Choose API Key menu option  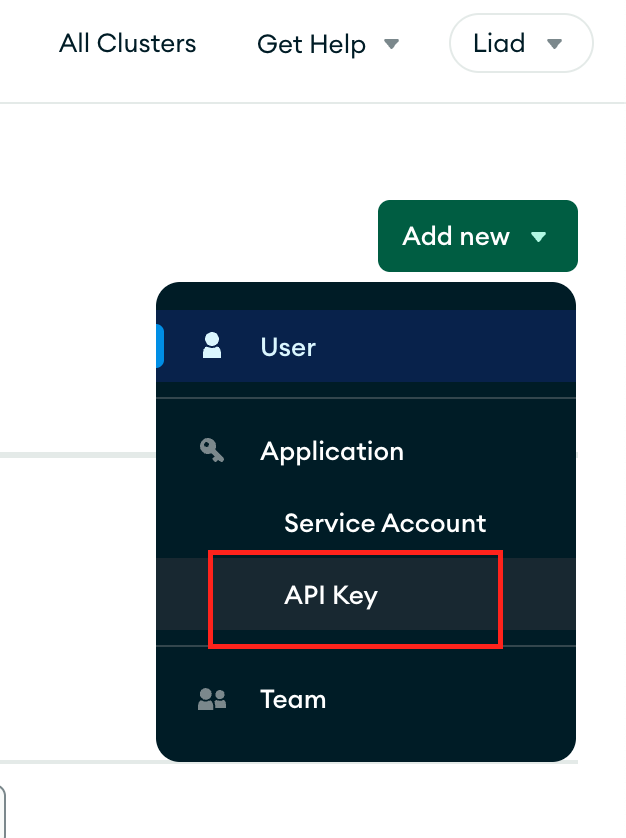(x=366, y=594)
